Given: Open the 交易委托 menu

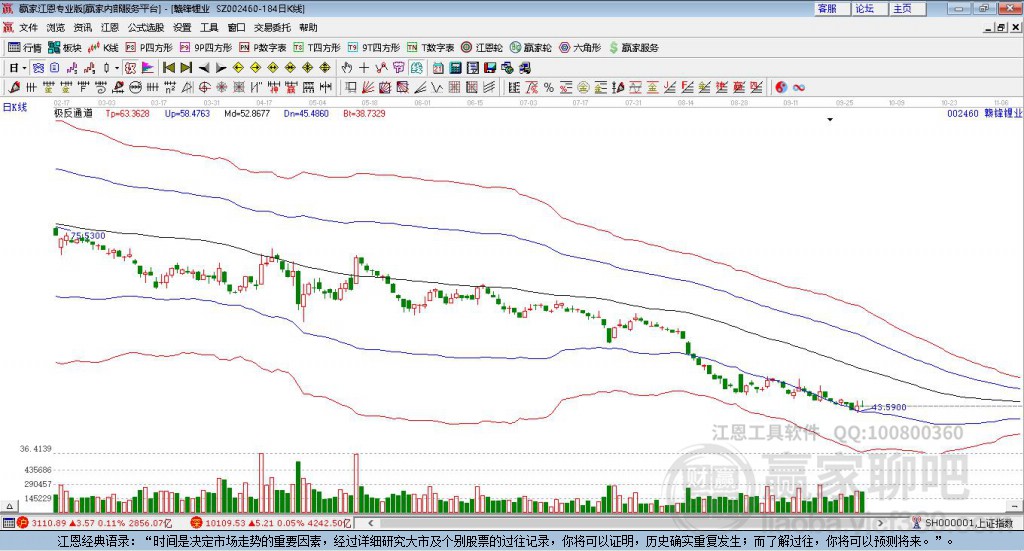Looking at the screenshot, I should click(272, 27).
